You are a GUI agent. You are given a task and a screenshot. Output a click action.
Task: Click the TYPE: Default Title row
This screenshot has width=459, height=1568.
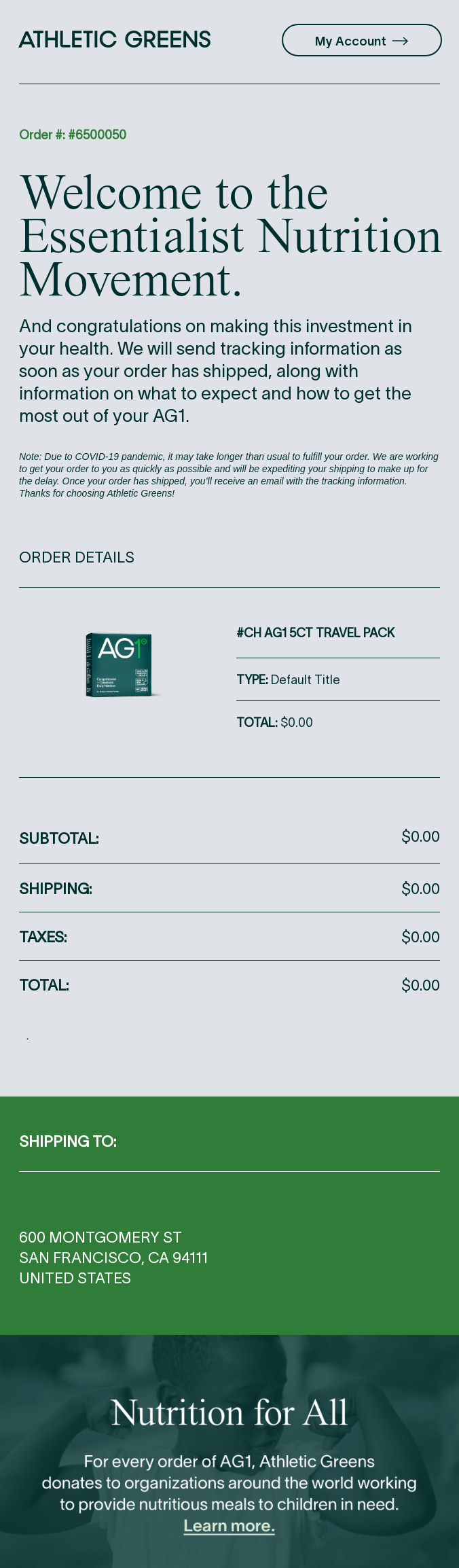coord(338,679)
